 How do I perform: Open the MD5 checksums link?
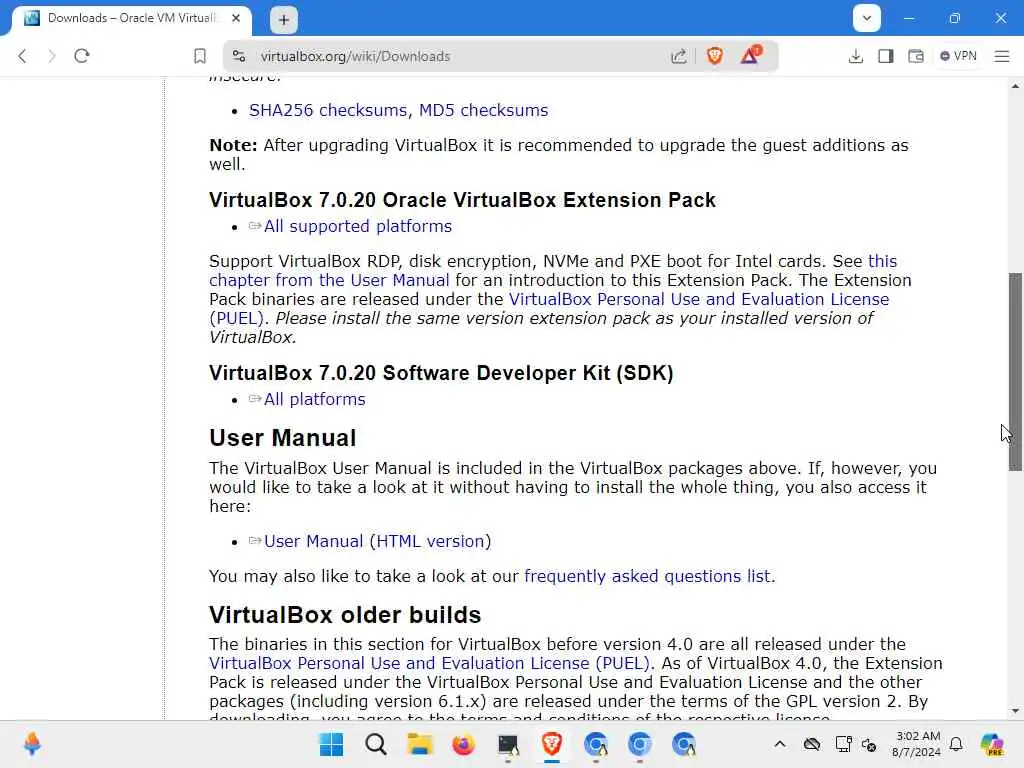click(x=483, y=110)
